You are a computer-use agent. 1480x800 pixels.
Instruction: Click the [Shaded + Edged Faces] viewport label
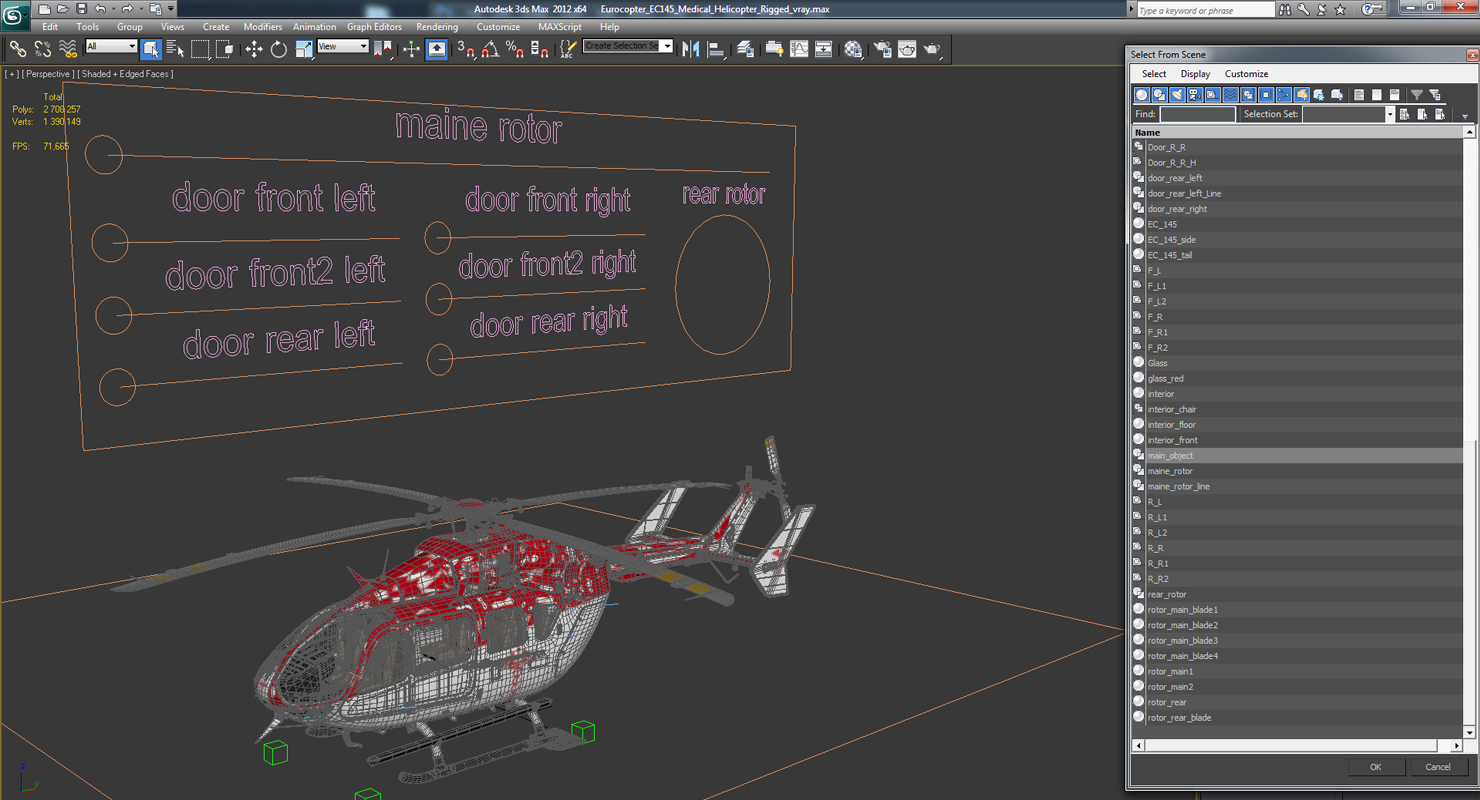125,74
